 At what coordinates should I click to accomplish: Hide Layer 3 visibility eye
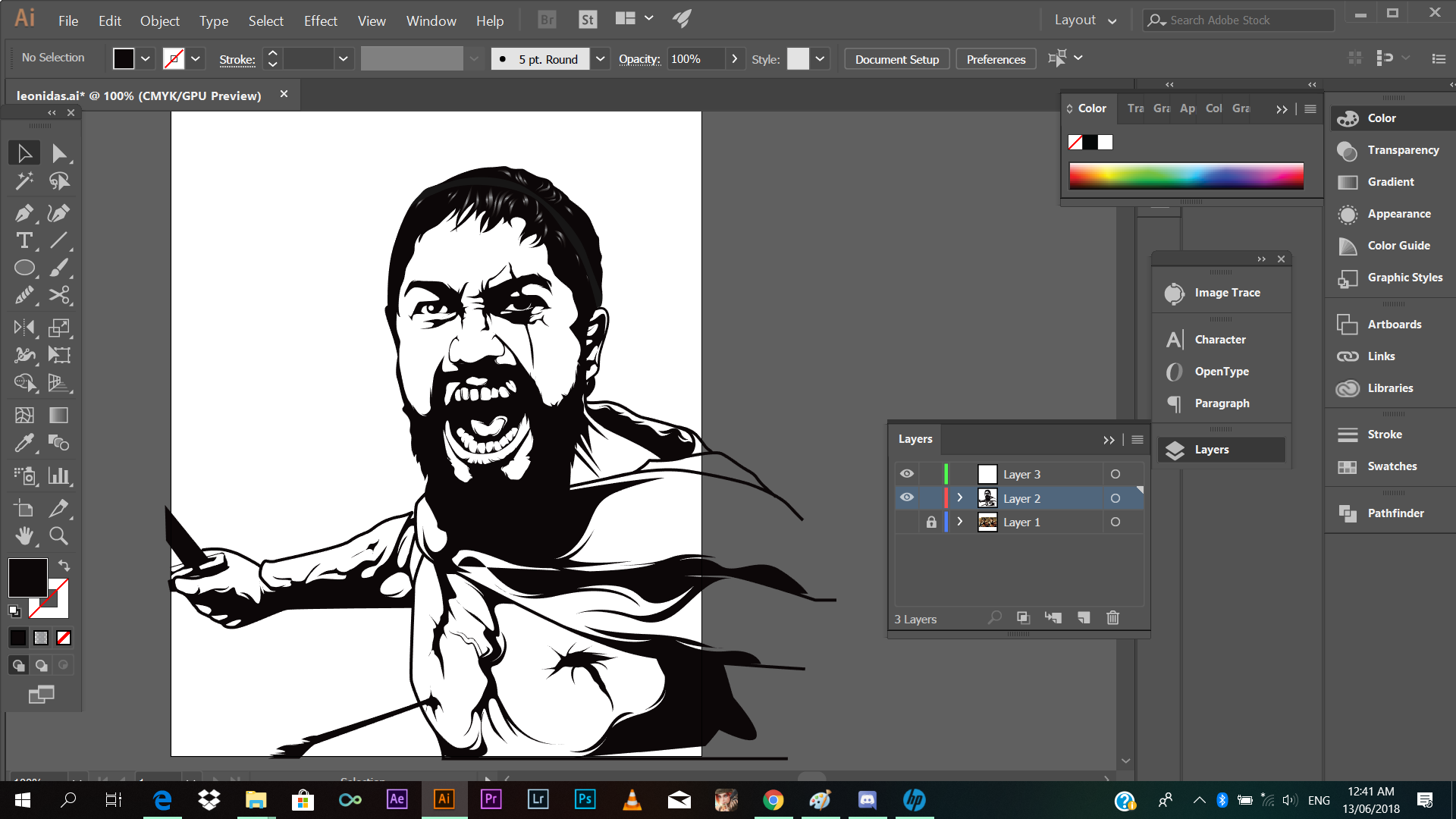point(907,474)
